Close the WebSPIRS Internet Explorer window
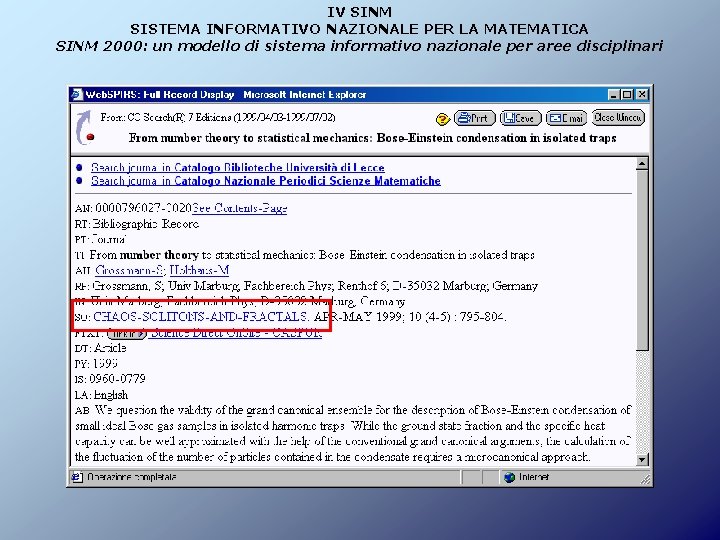 pos(642,95)
